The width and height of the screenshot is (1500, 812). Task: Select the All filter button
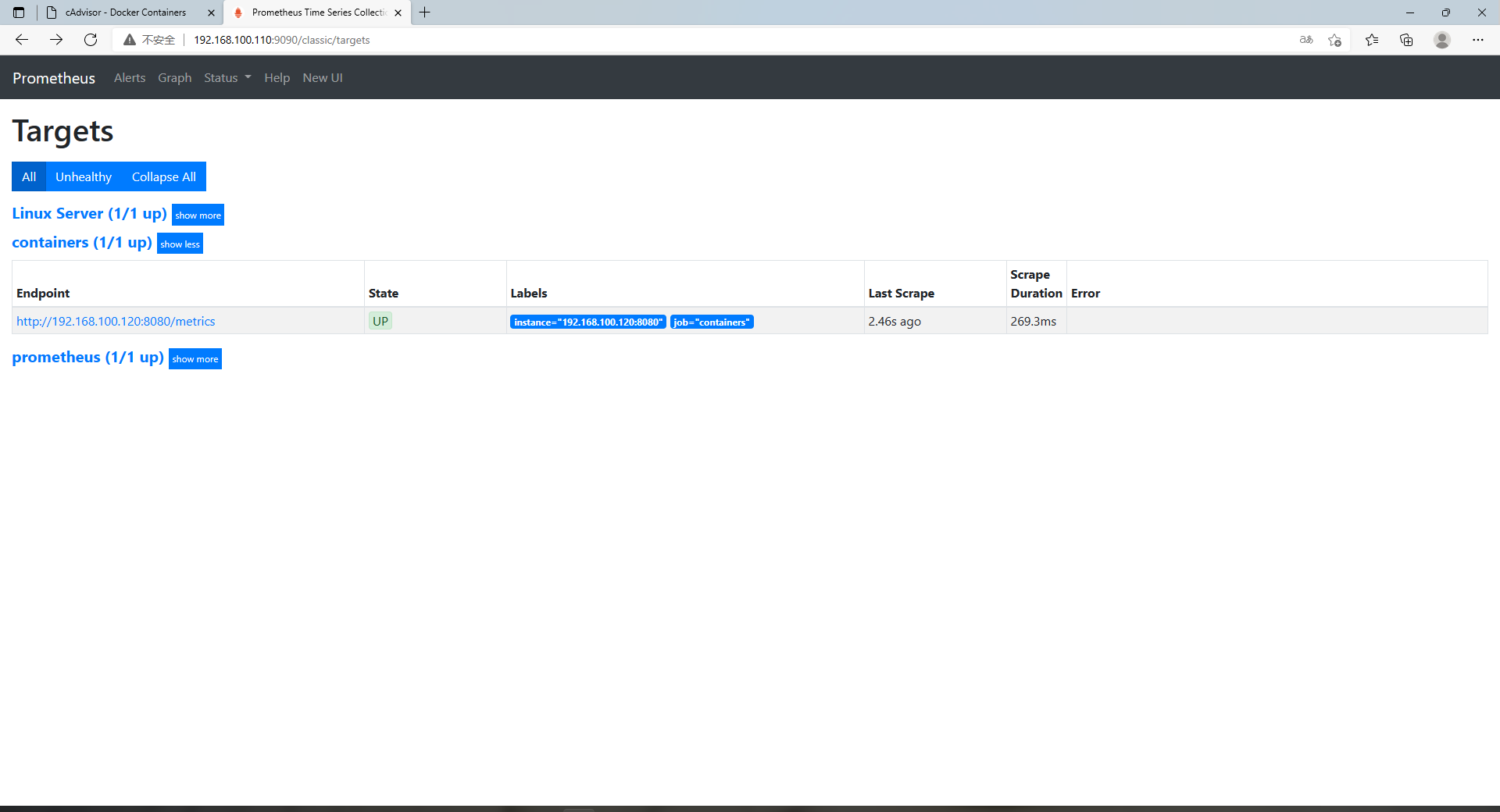coord(29,176)
